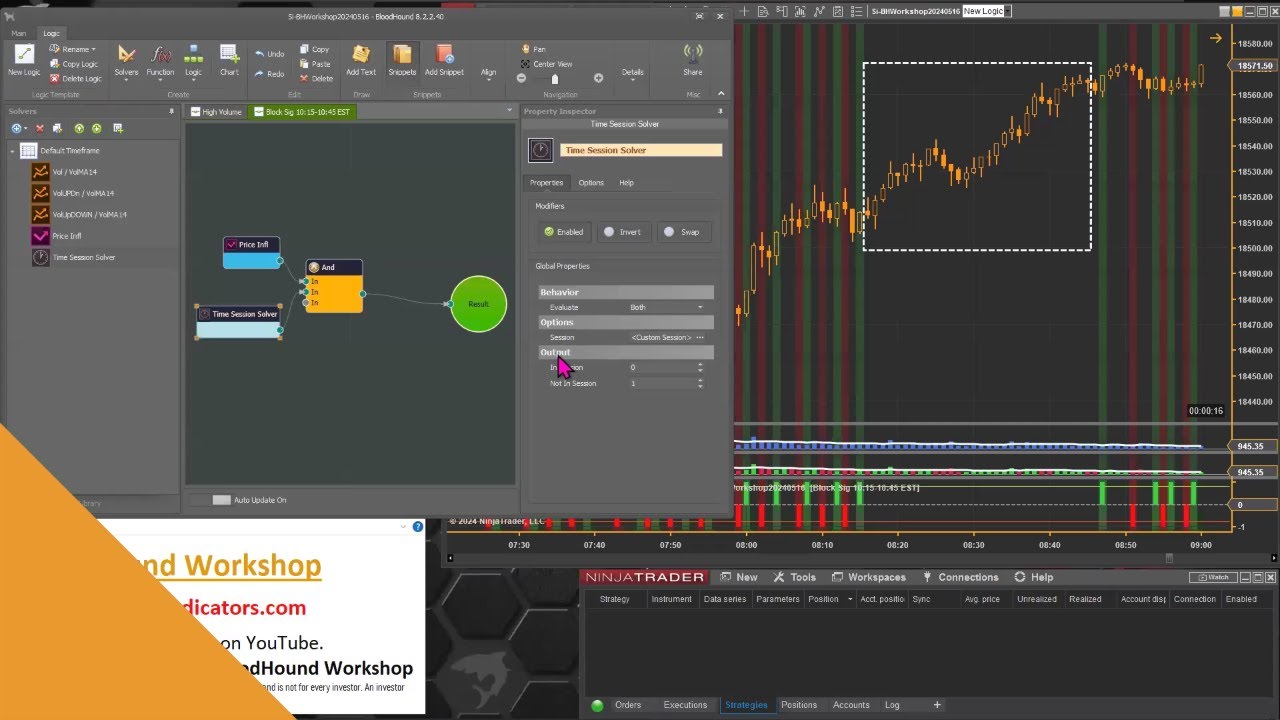Click Undo in the Edit group
Viewport: 1280px width, 720px height.
pyautogui.click(x=269, y=54)
